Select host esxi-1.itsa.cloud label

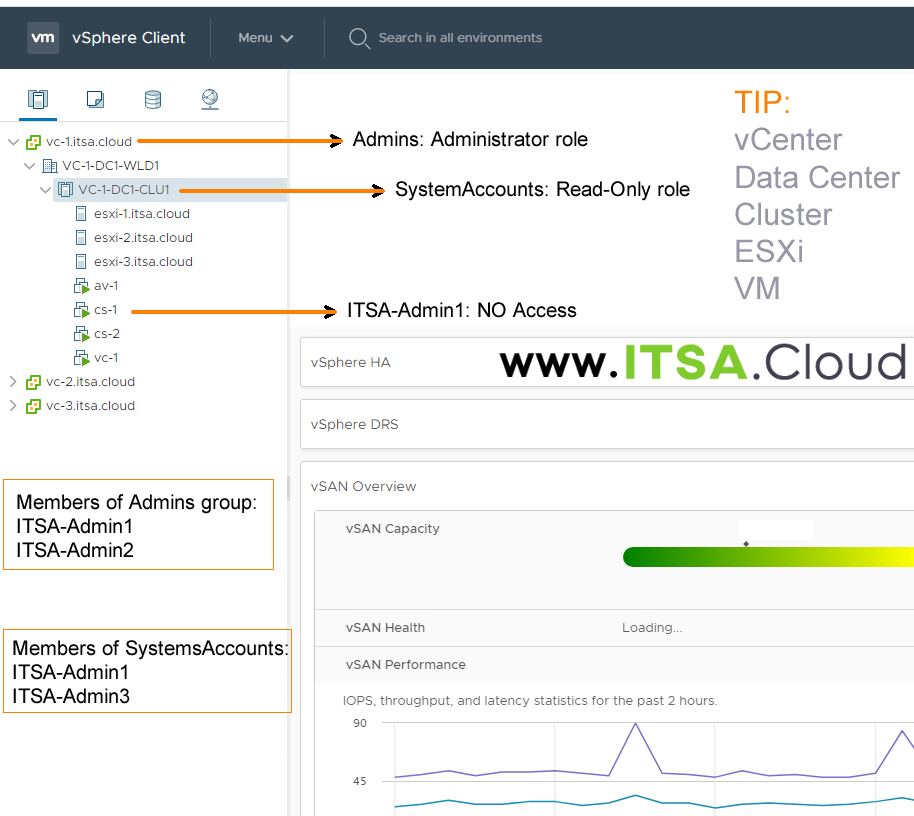[142, 214]
